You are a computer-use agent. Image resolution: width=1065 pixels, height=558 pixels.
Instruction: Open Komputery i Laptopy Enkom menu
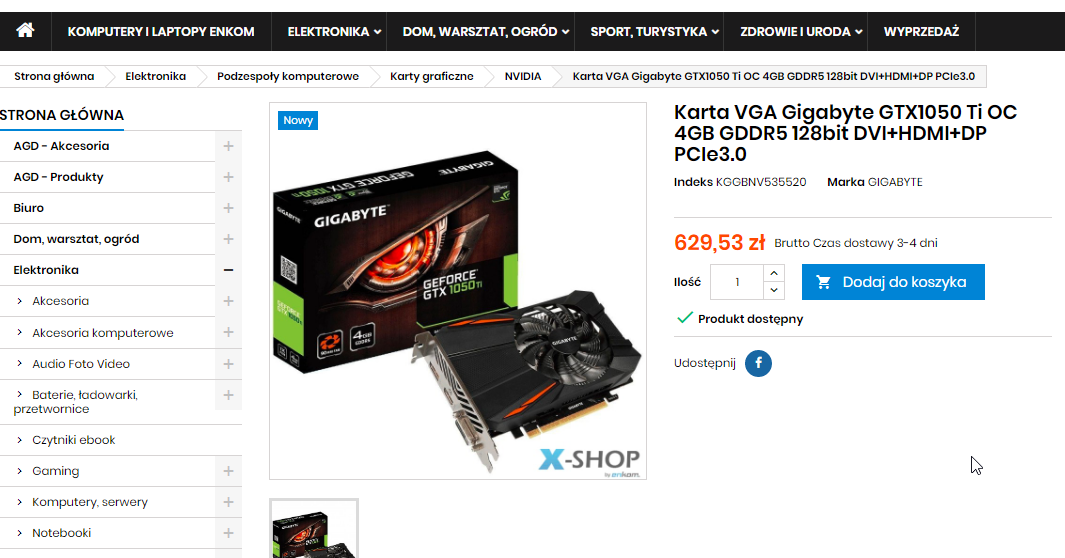pos(161,31)
